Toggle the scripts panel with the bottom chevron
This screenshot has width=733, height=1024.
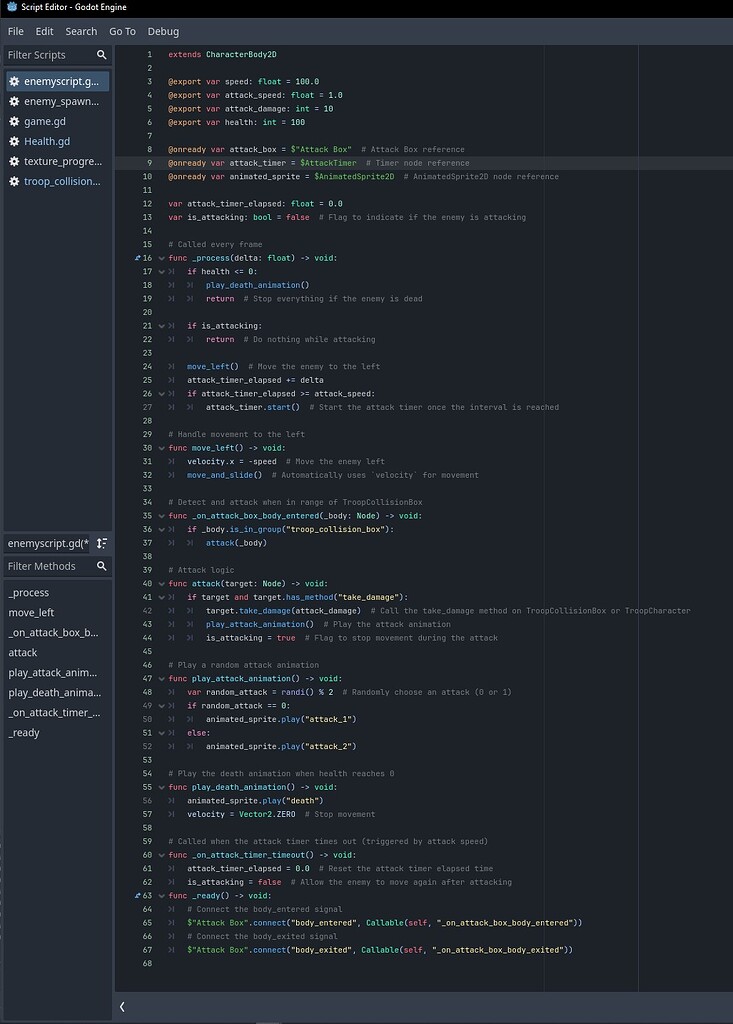coord(122,1006)
